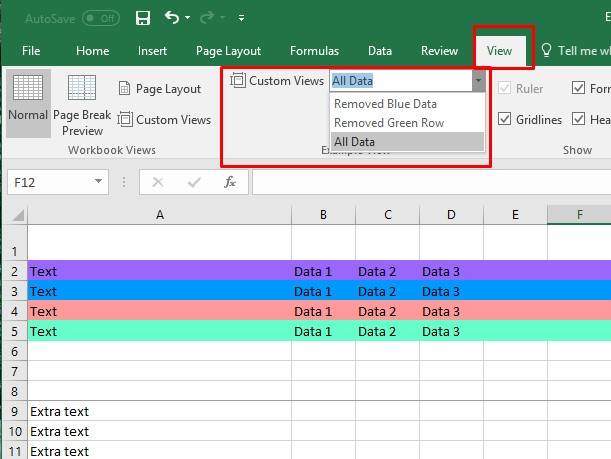This screenshot has height=459, width=611.
Task: Choose Removed Blue Data view
Action: click(385, 104)
